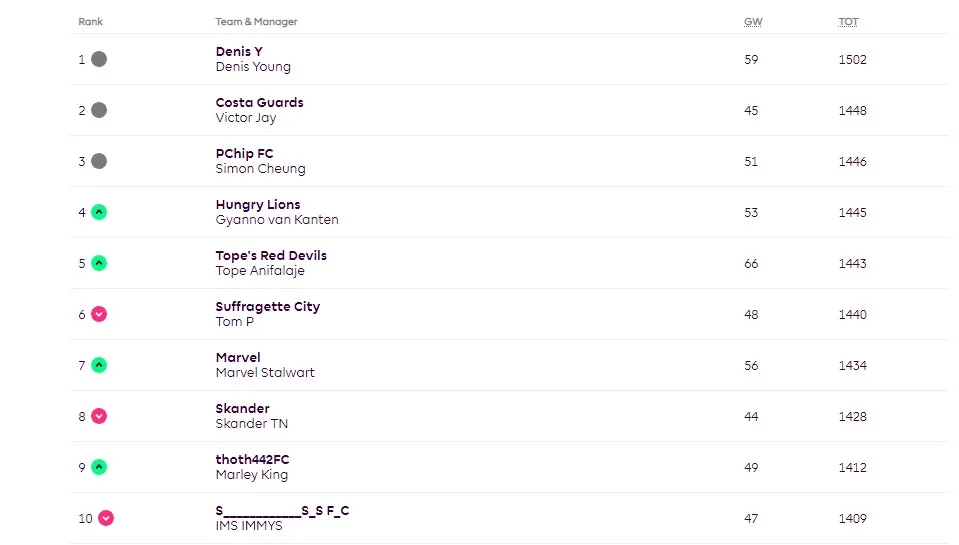959x545 pixels.
Task: Select the TOT column header
Action: click(x=848, y=21)
